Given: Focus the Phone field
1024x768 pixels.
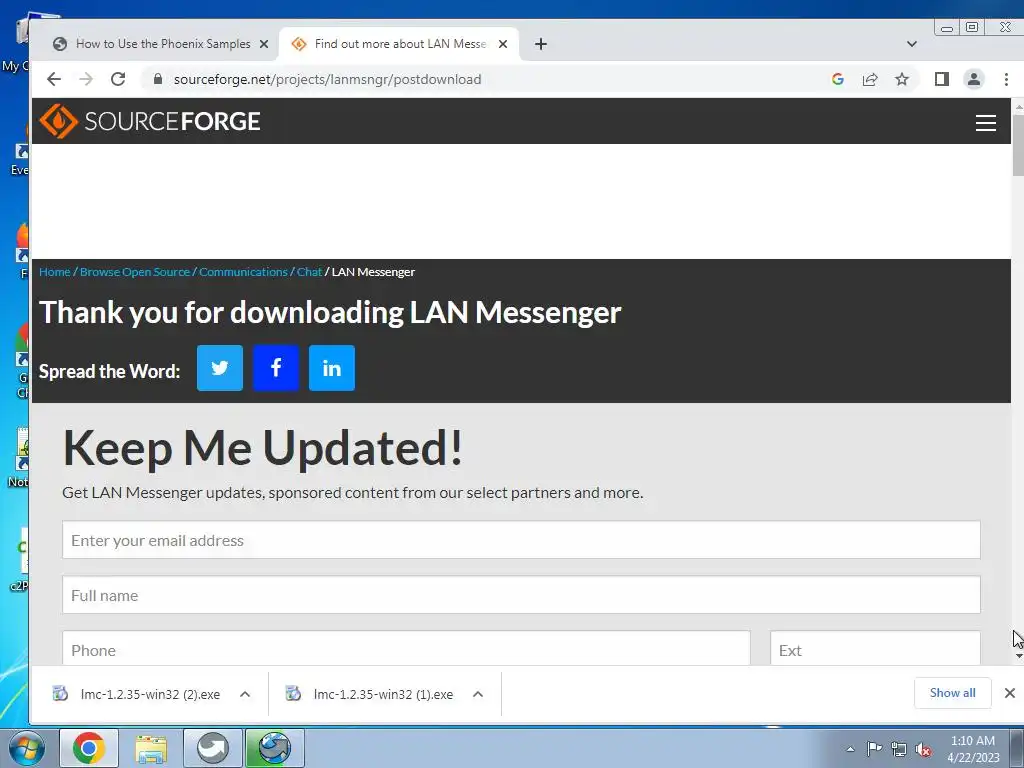Looking at the screenshot, I should click(x=406, y=648).
